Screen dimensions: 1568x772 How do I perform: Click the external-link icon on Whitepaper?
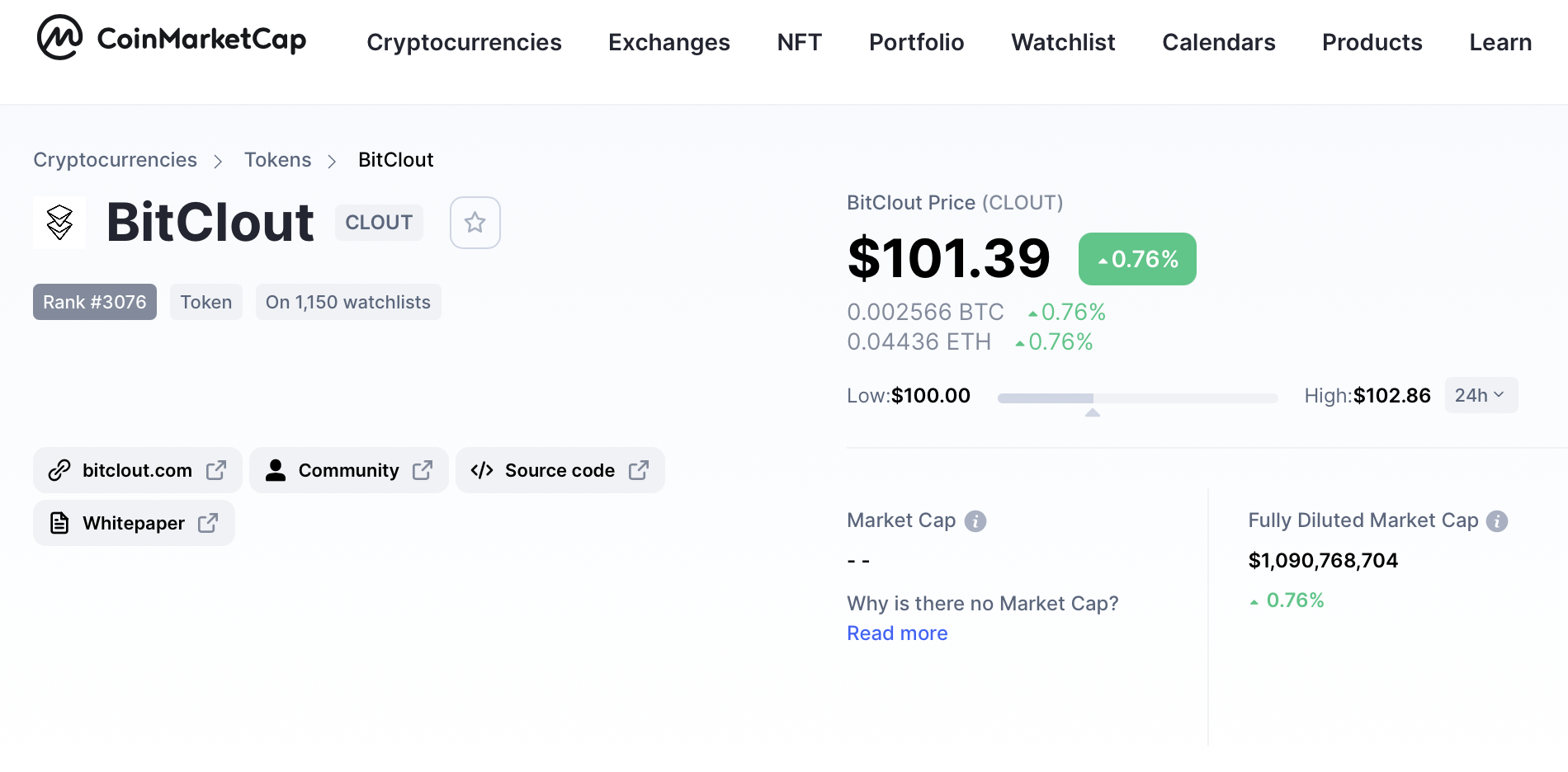[x=208, y=523]
